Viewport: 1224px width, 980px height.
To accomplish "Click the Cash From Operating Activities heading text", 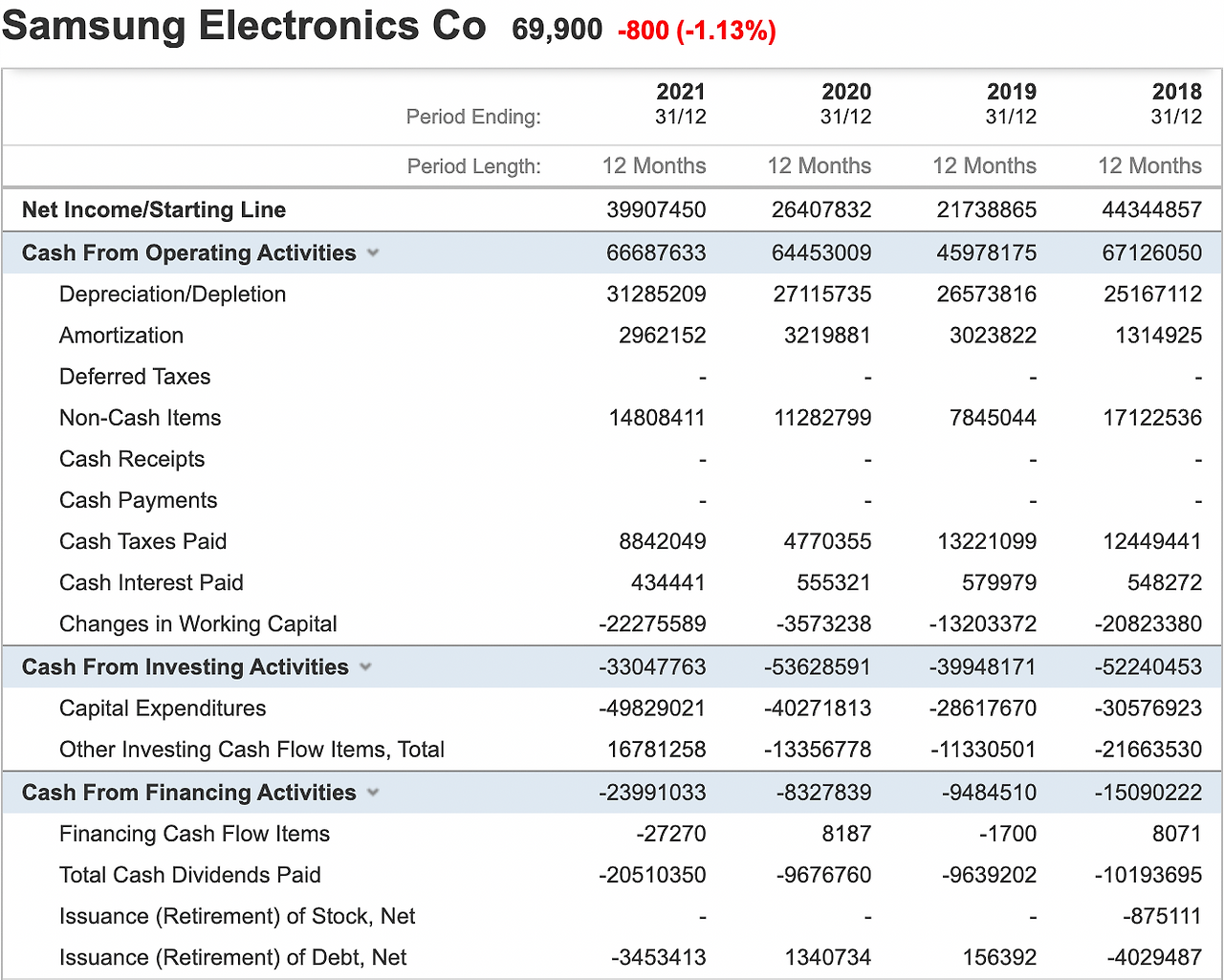I will [x=189, y=252].
